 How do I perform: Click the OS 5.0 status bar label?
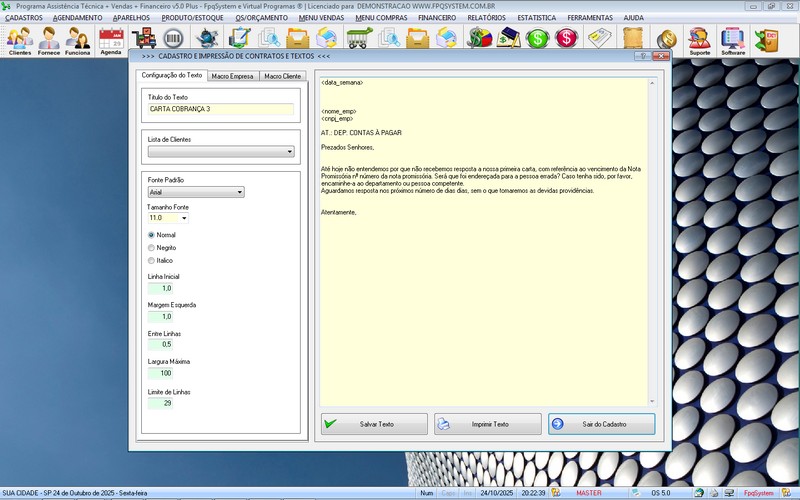(661, 493)
